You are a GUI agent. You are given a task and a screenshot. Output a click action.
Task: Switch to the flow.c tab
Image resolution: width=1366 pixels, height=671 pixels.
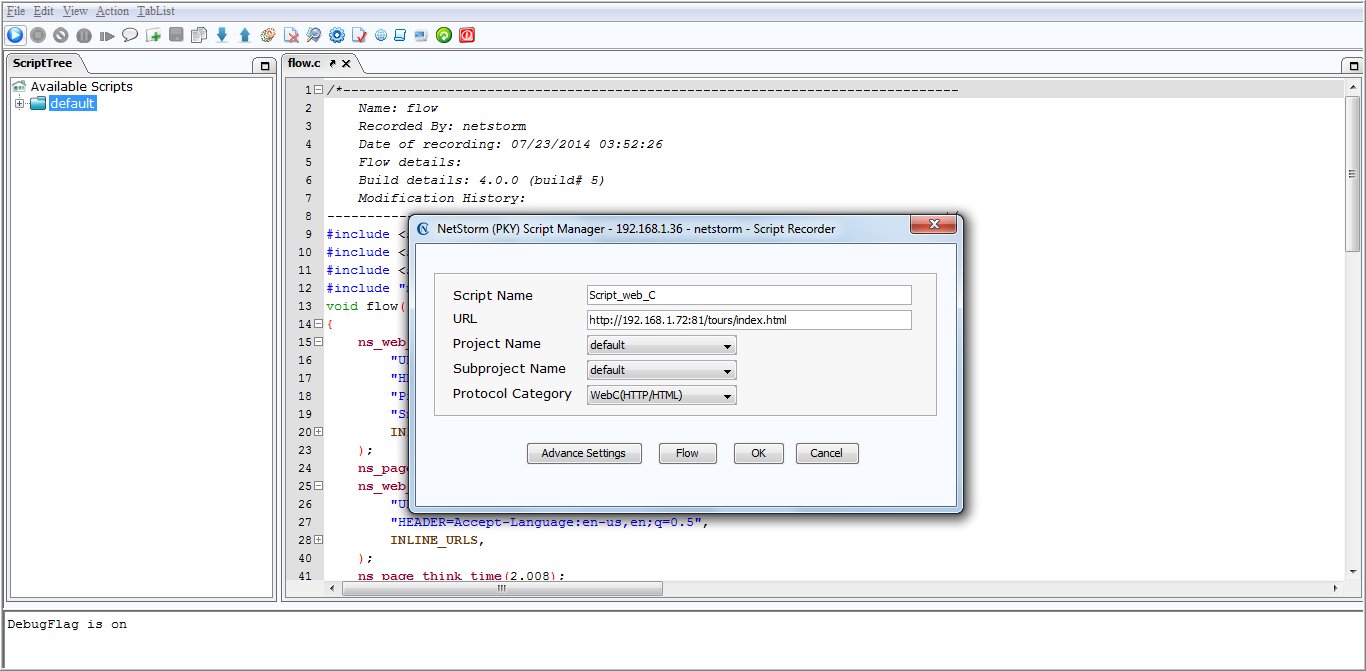coord(304,63)
